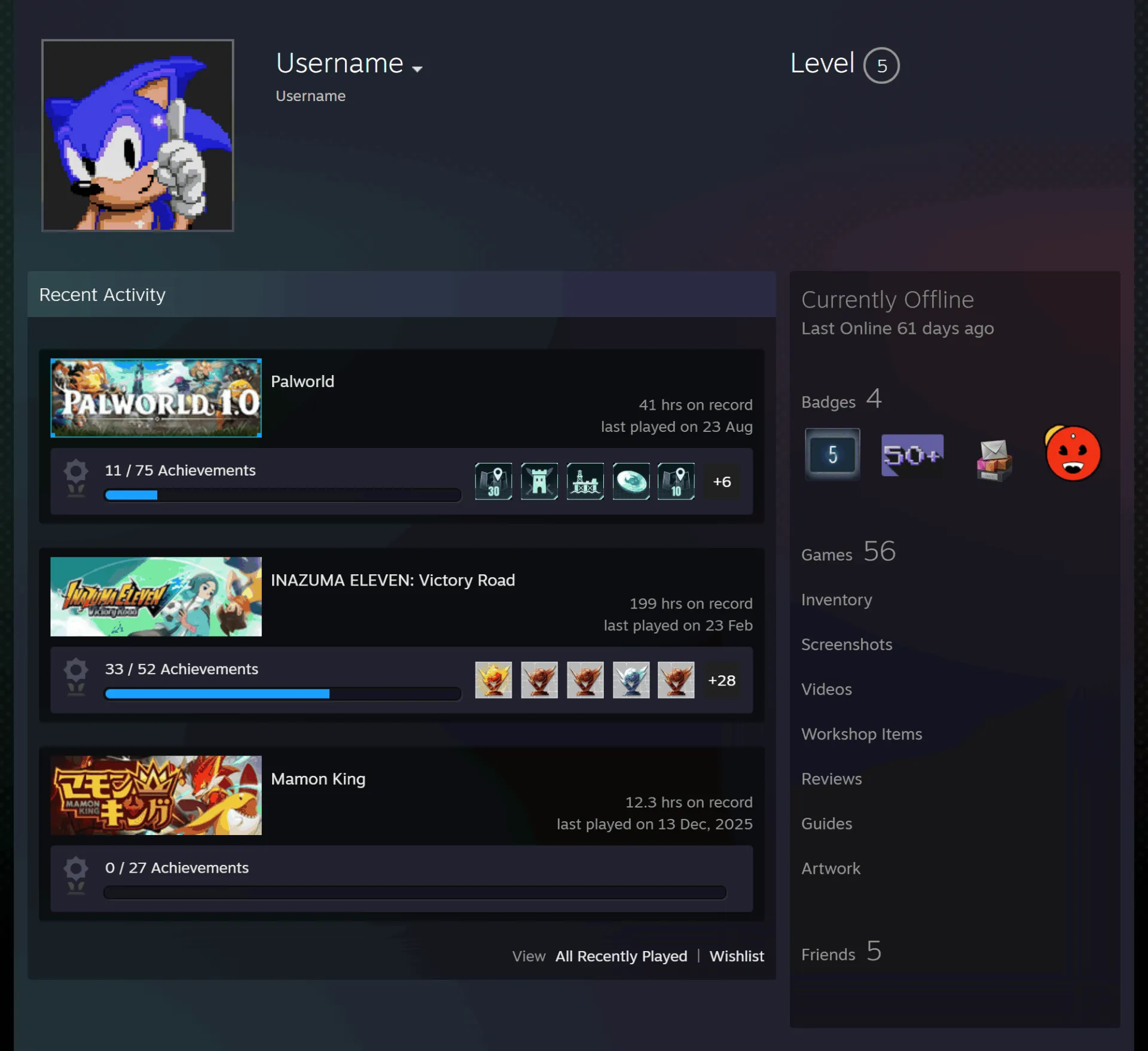The width and height of the screenshot is (1148, 1051).
Task: Open the envelope and crate badge
Action: point(994,459)
